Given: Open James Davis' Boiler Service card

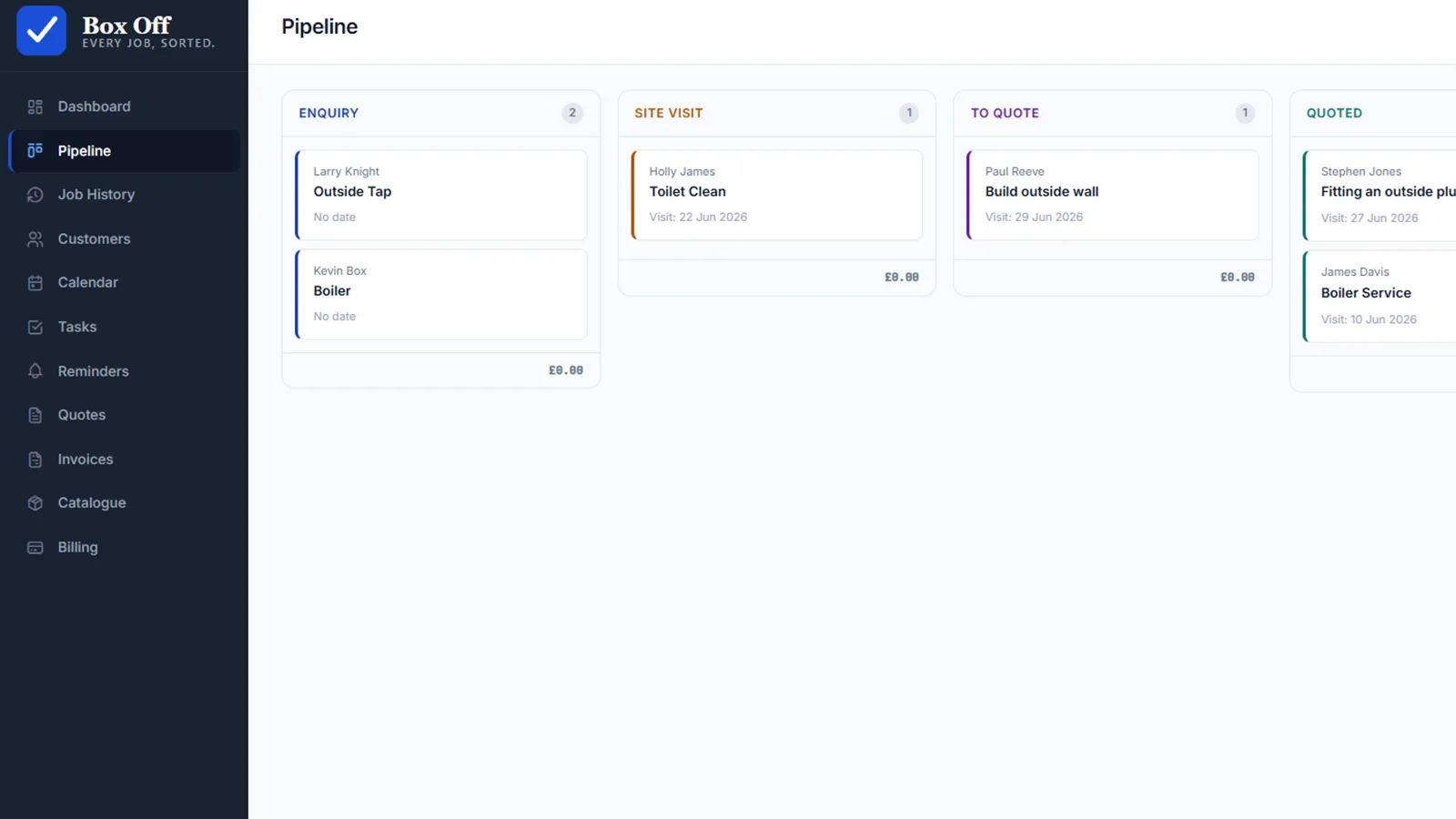Looking at the screenshot, I should pos(1380,297).
